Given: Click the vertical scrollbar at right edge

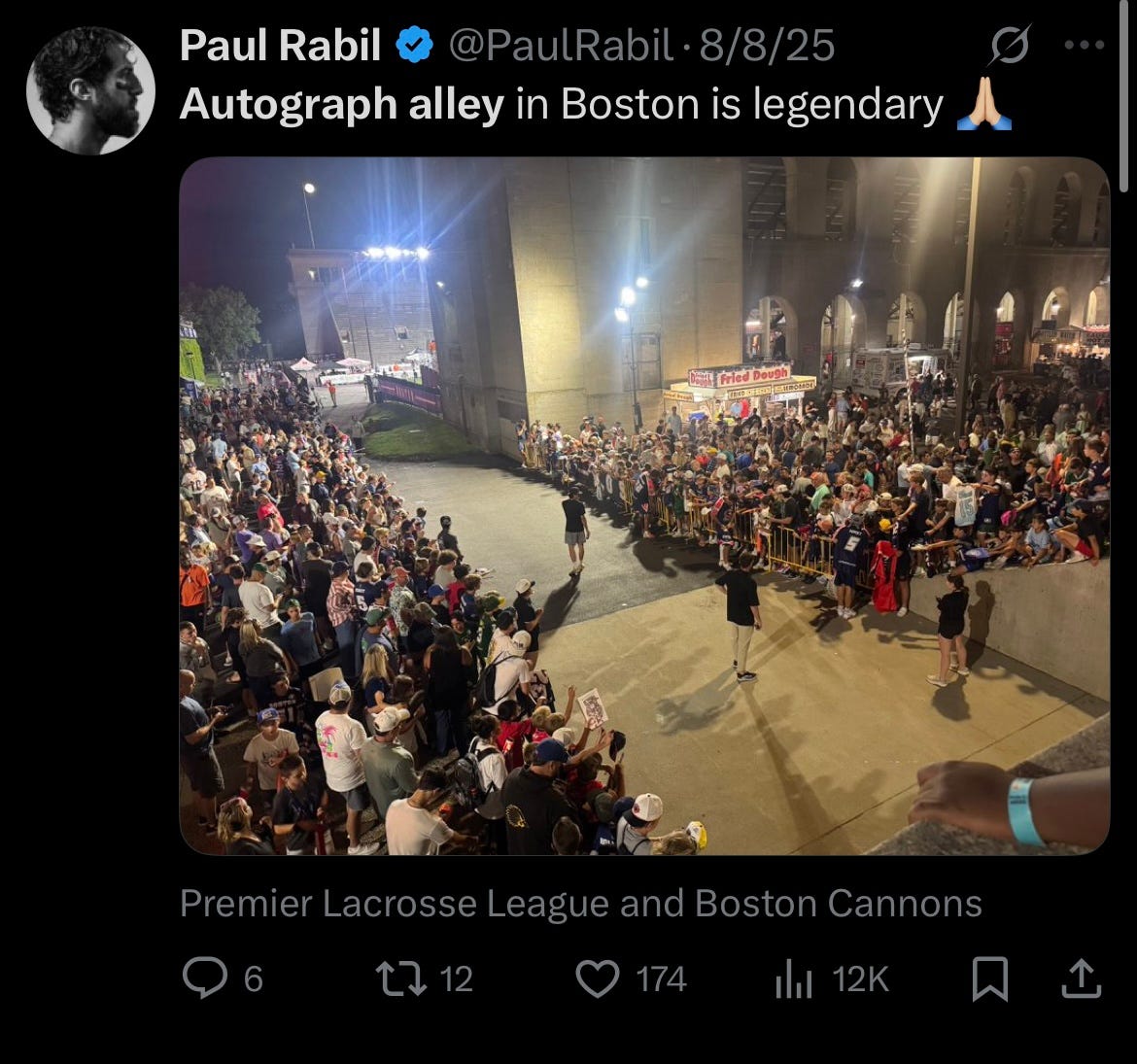Looking at the screenshot, I should (x=1123, y=96).
